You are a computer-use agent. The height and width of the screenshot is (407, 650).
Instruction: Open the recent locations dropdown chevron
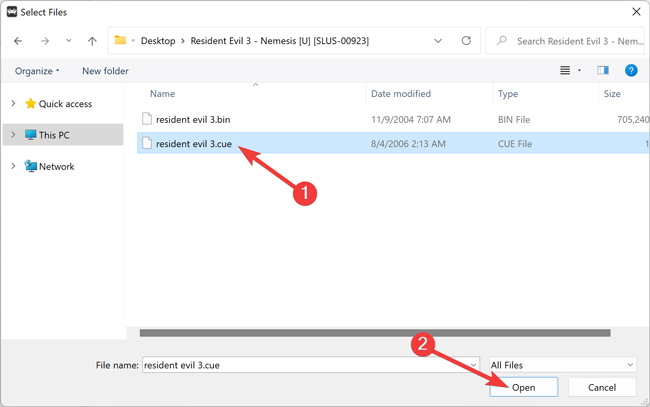pos(68,41)
